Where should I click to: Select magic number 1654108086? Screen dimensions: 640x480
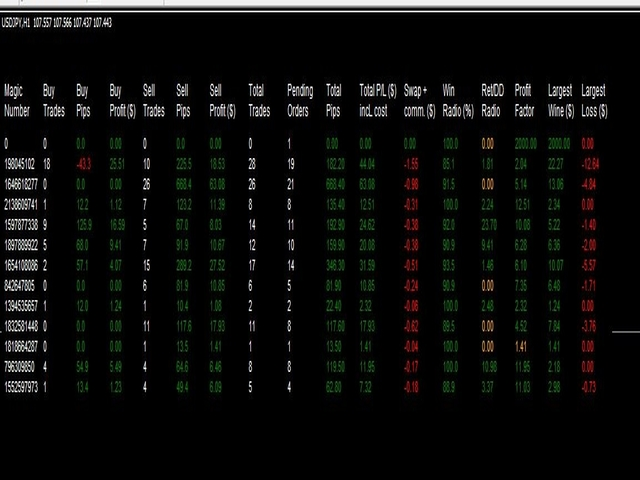(x=21, y=266)
